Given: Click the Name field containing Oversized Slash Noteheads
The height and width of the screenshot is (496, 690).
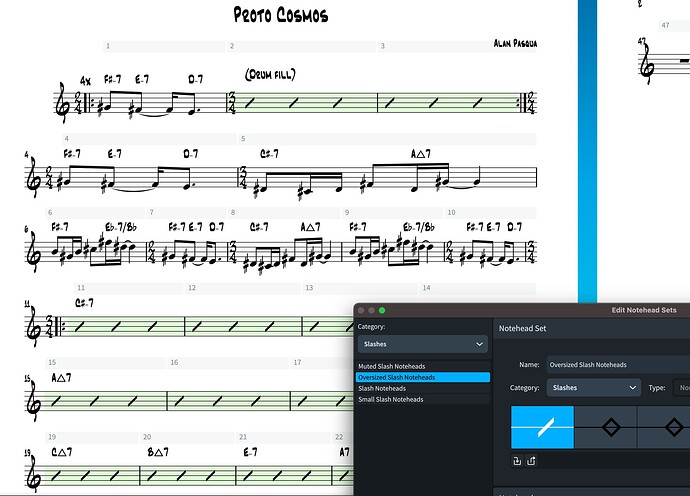Looking at the screenshot, I should click(x=618, y=364).
